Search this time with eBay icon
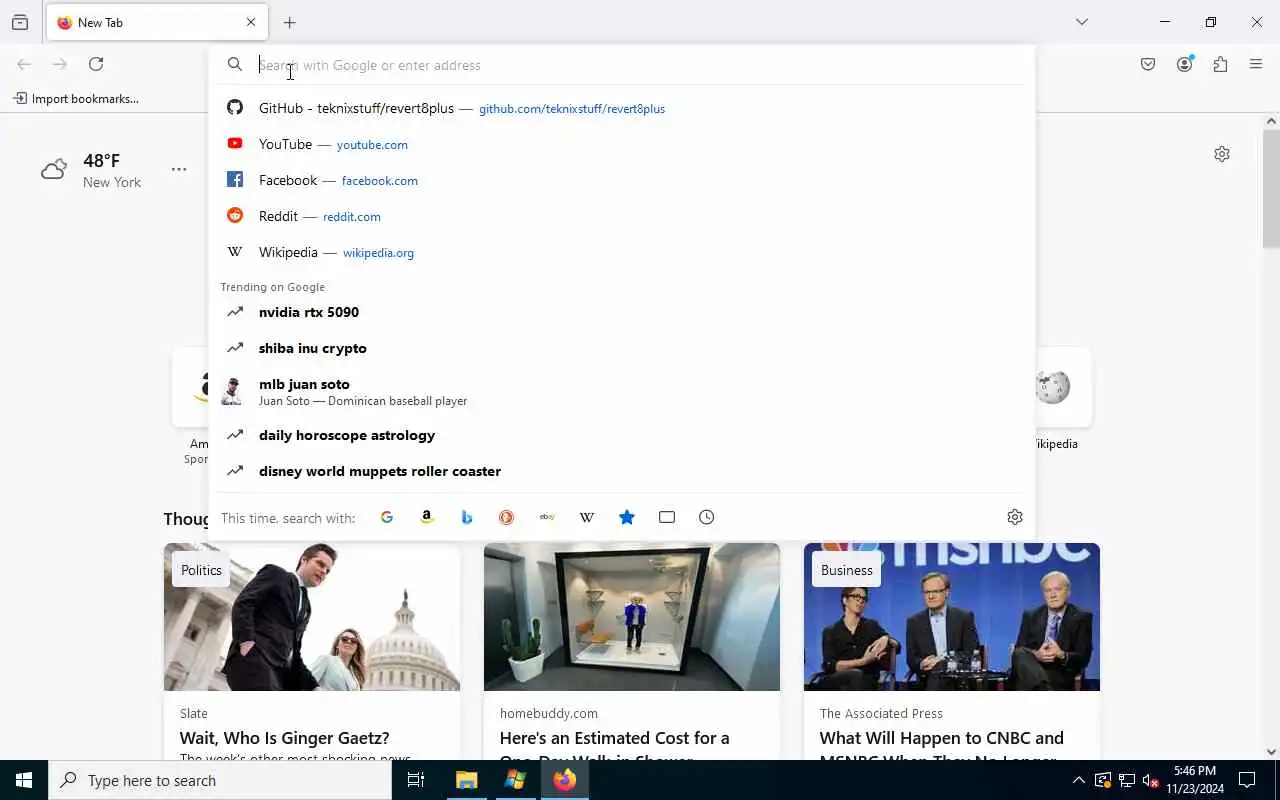 point(547,517)
